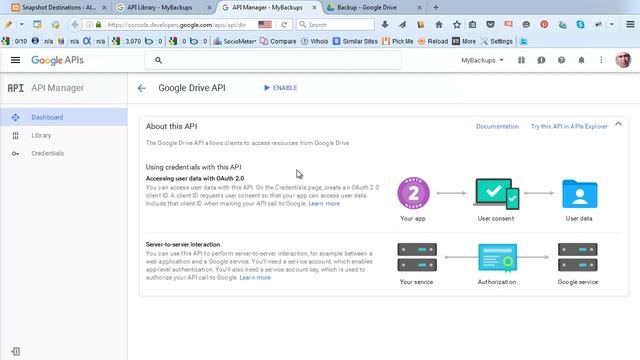640x360 pixels.
Task: Click the home icon in the browser toolbar
Action: (x=439, y=24)
